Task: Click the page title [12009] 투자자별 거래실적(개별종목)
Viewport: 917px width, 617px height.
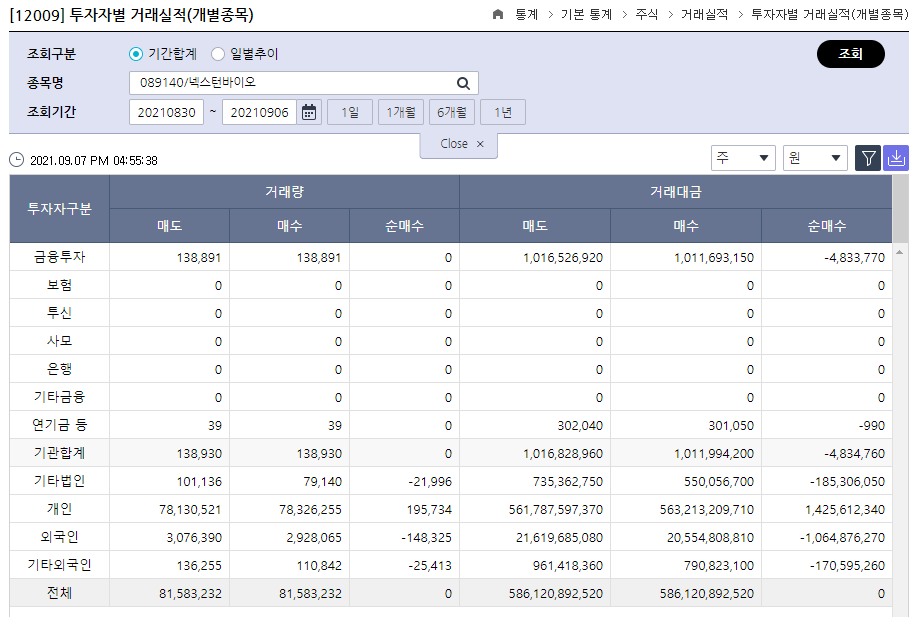Action: pos(132,15)
